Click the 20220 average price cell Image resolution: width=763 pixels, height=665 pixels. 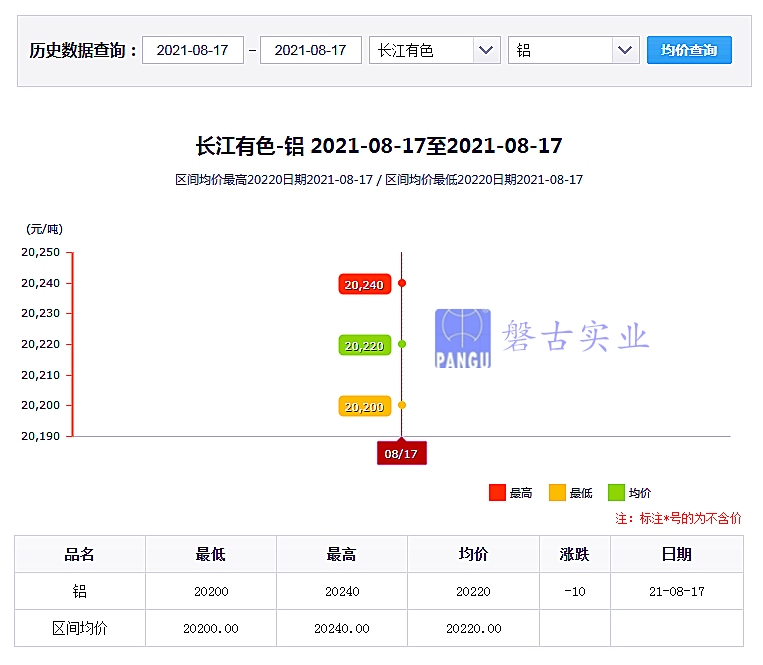coord(473,591)
